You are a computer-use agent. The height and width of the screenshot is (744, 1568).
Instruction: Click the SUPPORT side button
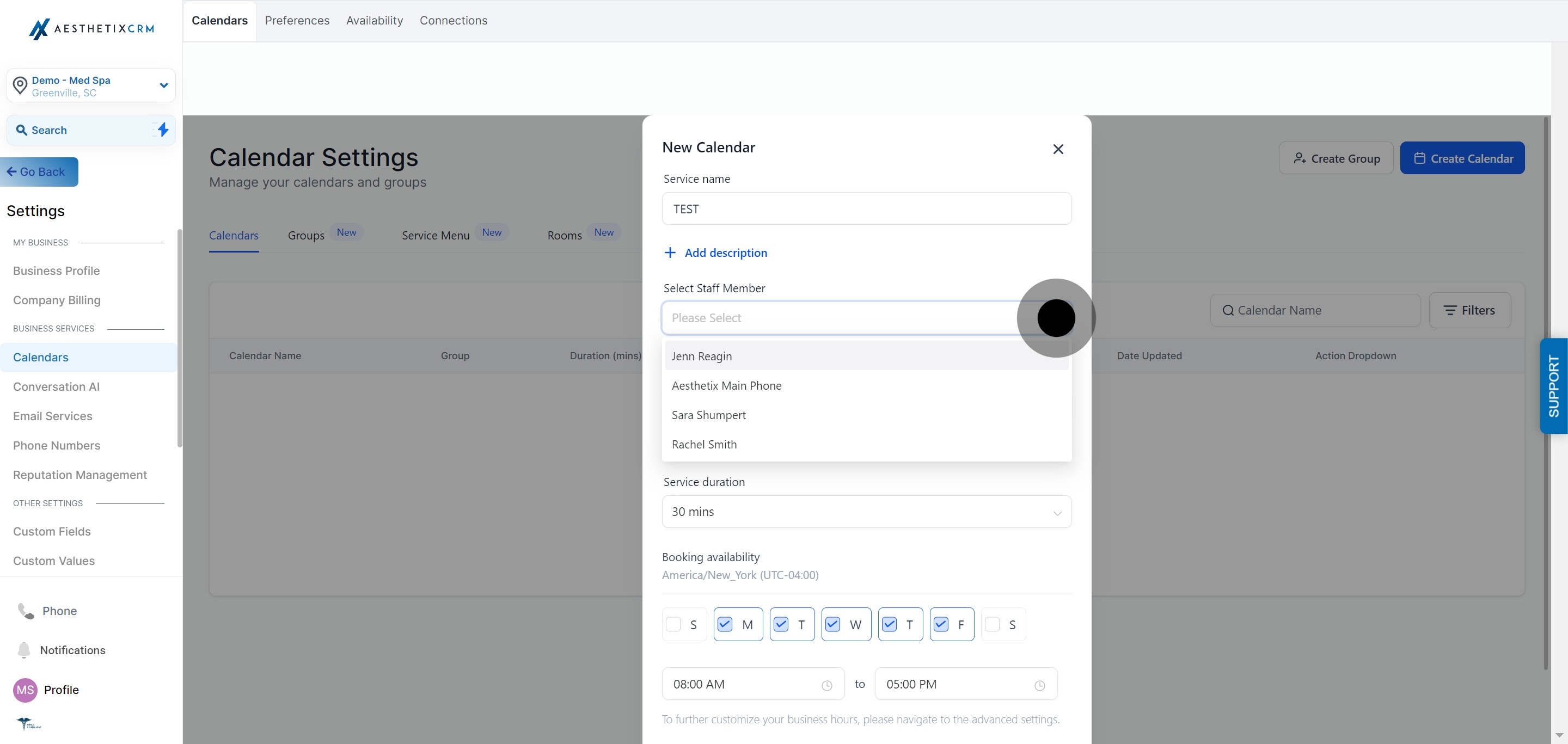point(1553,386)
